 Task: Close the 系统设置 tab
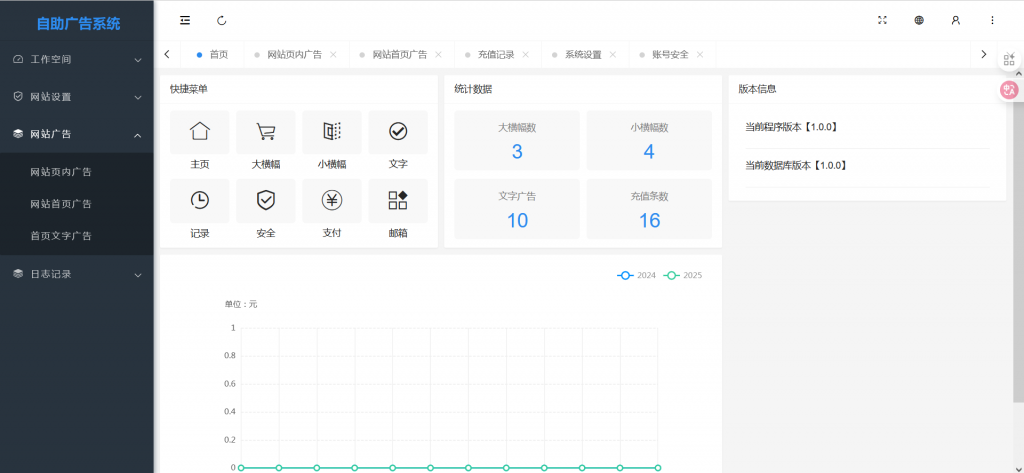613,55
